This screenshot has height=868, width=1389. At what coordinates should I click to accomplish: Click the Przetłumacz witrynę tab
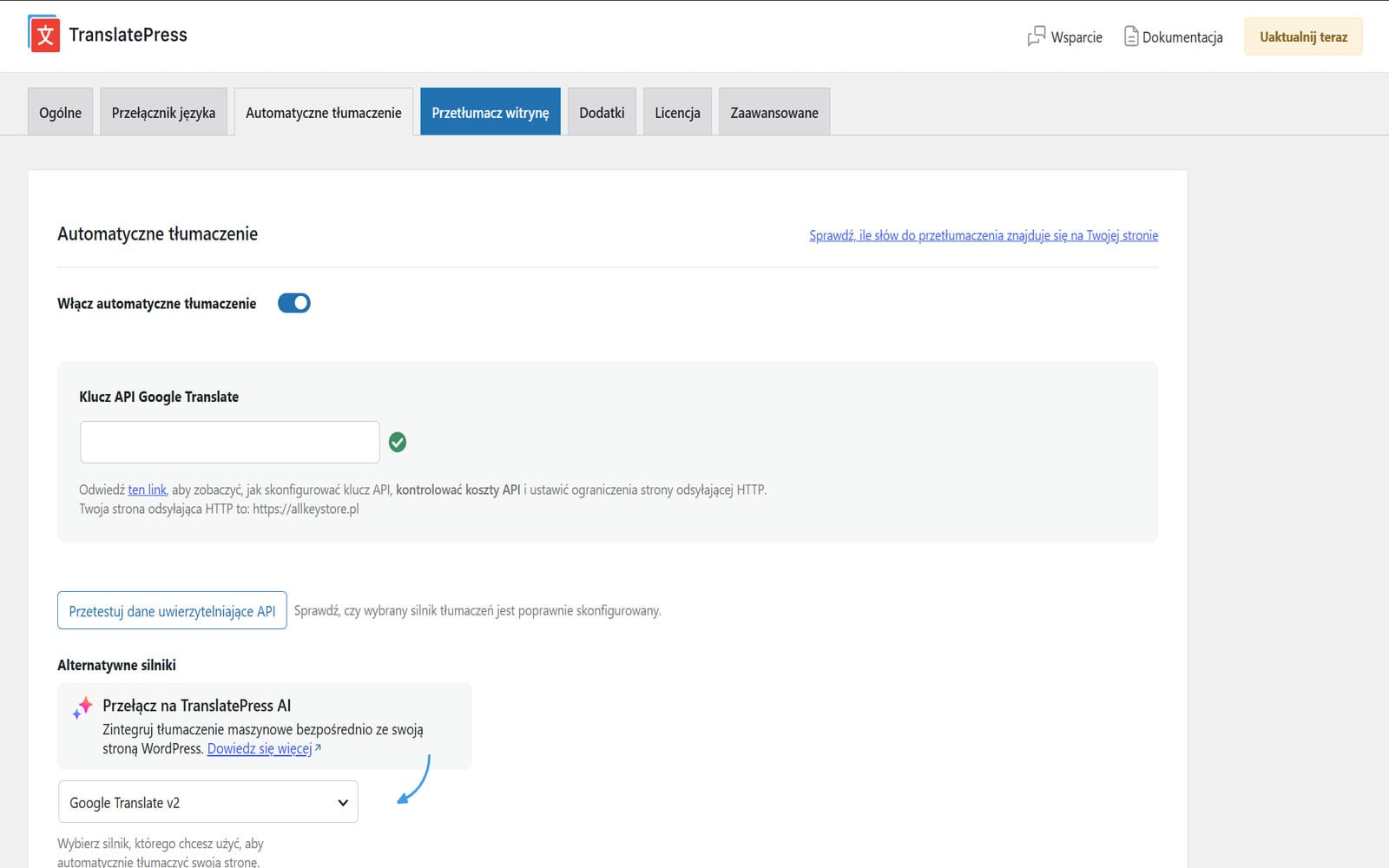coord(490,112)
